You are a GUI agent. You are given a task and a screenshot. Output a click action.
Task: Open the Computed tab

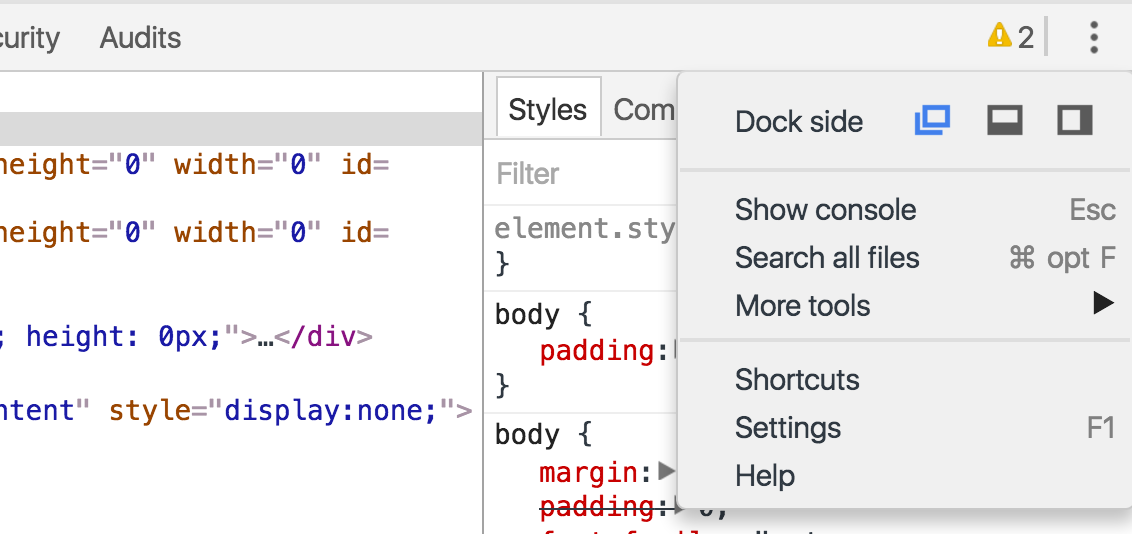point(644,110)
